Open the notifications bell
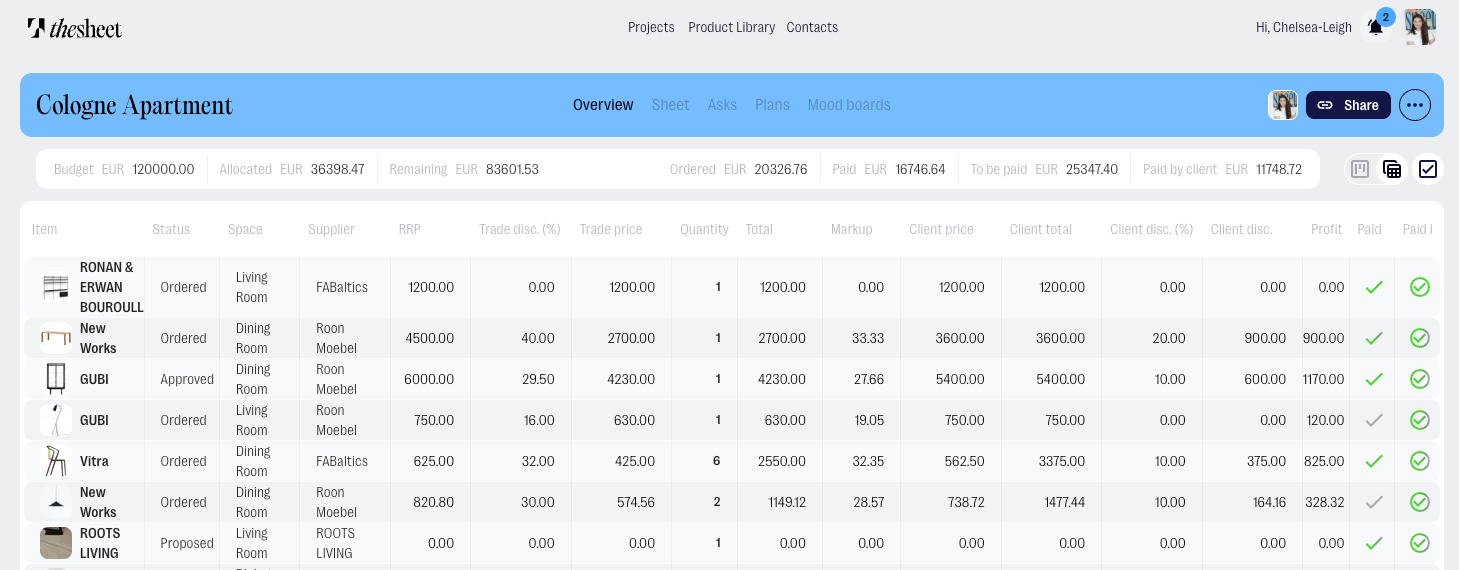Image resolution: width=1459 pixels, height=570 pixels. click(x=1375, y=27)
